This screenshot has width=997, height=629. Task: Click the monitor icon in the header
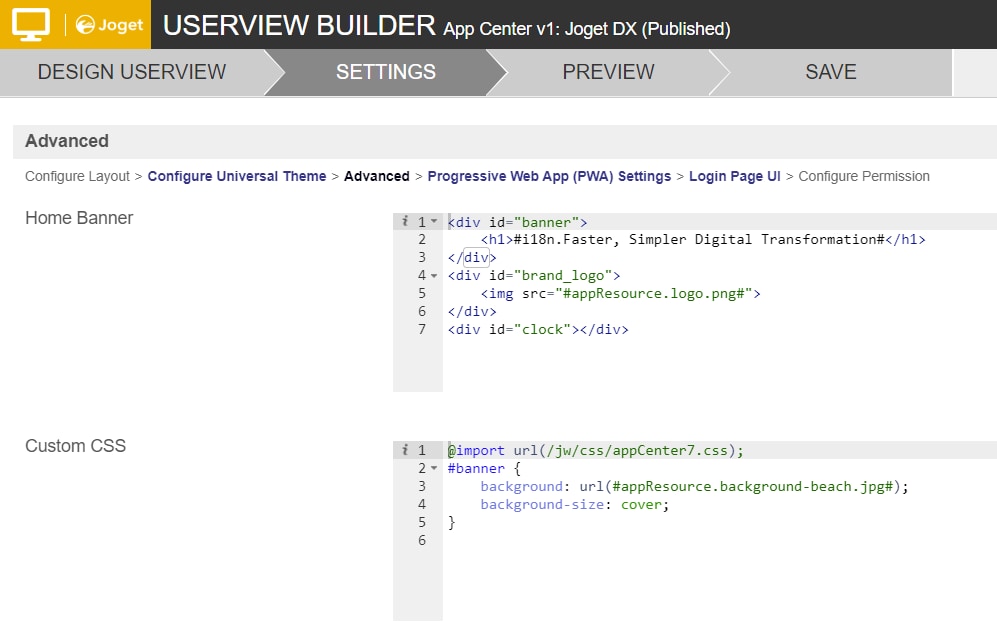pyautogui.click(x=31, y=25)
